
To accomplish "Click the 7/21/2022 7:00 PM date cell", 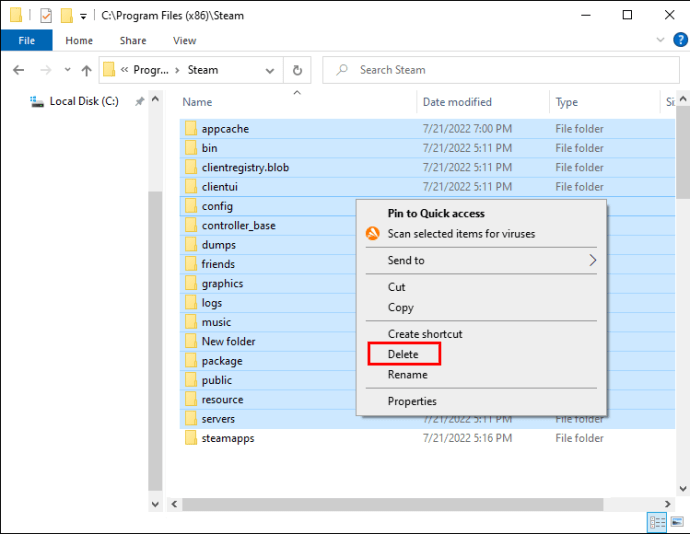I will pos(467,129).
